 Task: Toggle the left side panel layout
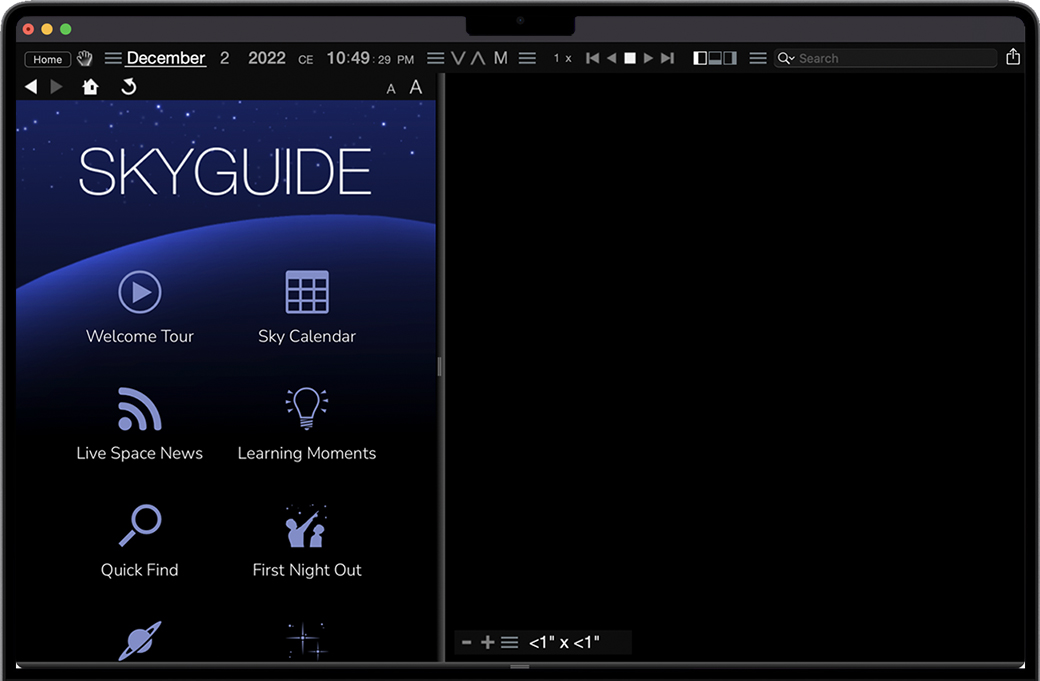[x=700, y=58]
